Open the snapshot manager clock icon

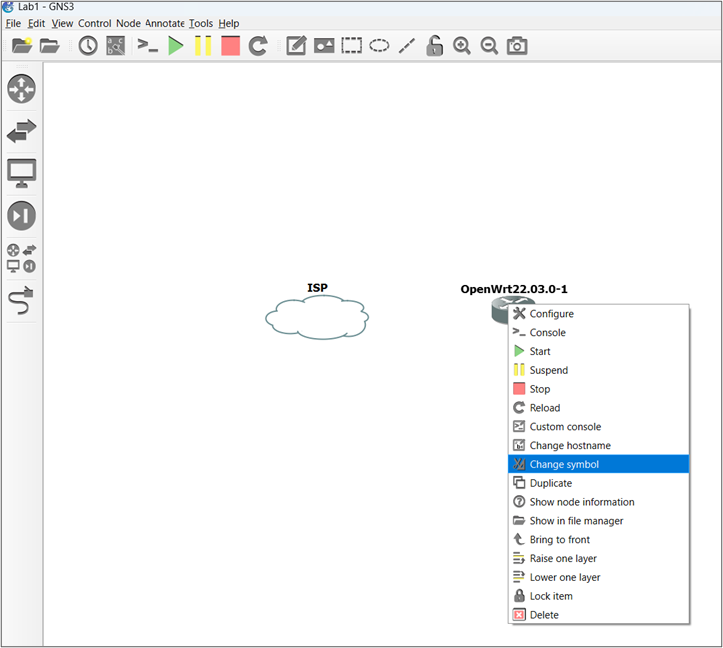click(x=88, y=46)
